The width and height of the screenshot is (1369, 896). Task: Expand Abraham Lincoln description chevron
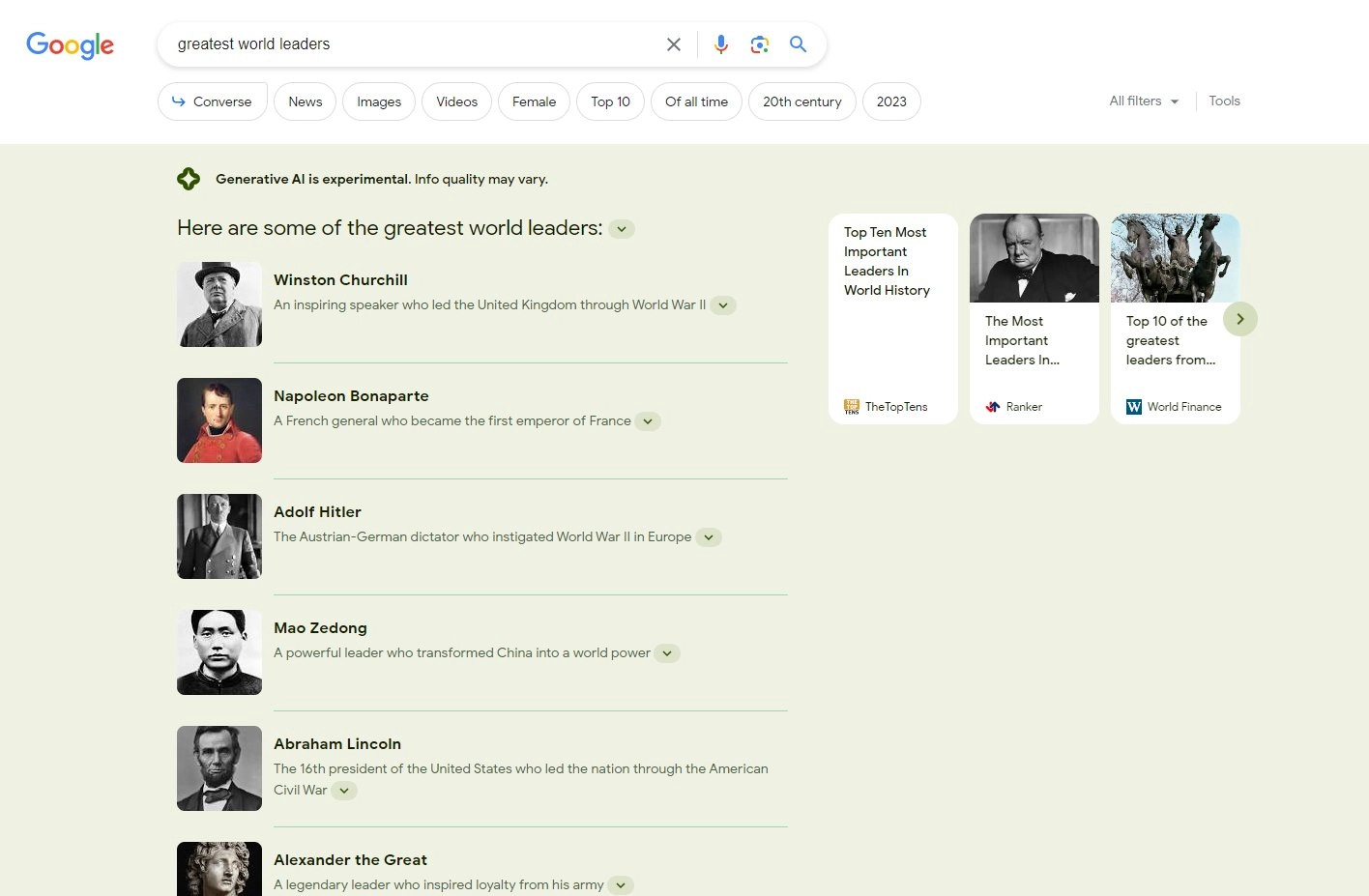click(344, 791)
